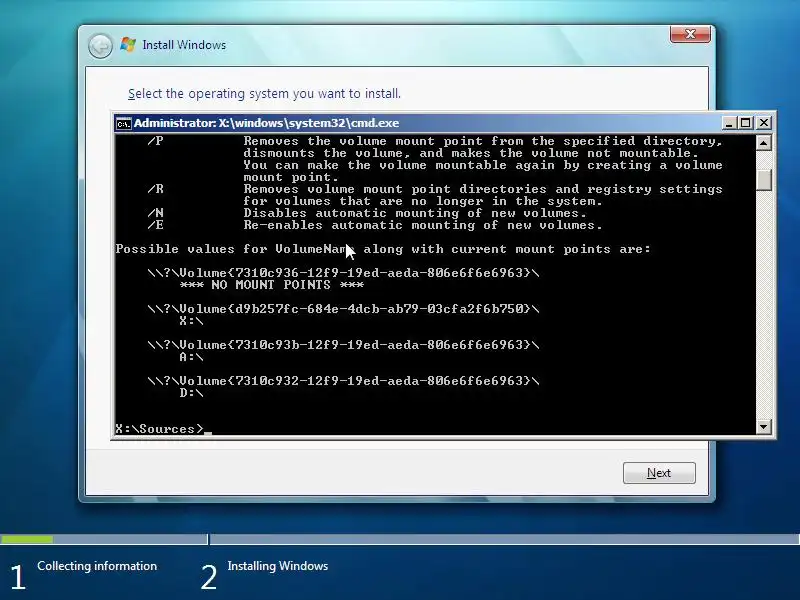Click the /N option in help text
Screen dimensions: 800x600
pyautogui.click(x=155, y=213)
